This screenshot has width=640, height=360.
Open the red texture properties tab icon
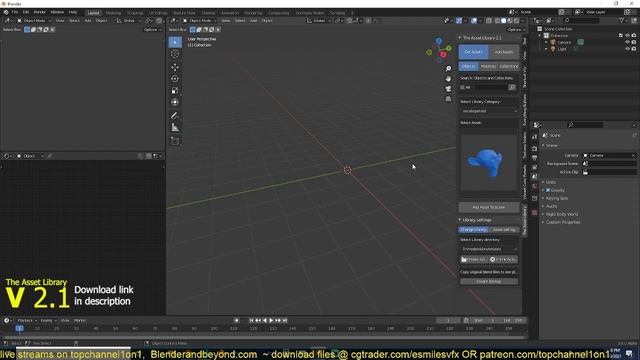tap(535, 213)
